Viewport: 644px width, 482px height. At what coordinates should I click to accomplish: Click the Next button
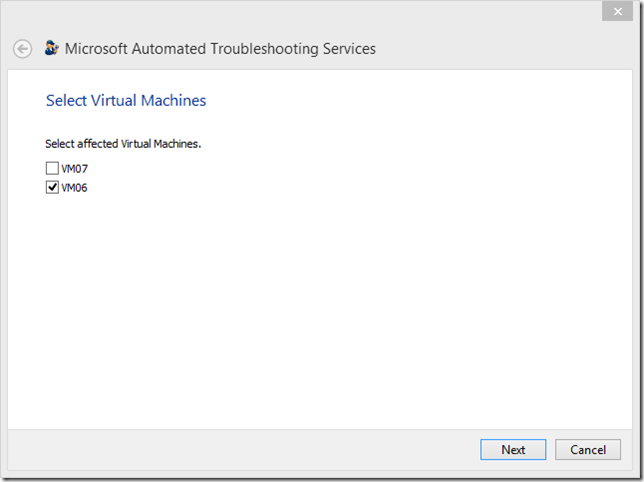click(x=513, y=450)
